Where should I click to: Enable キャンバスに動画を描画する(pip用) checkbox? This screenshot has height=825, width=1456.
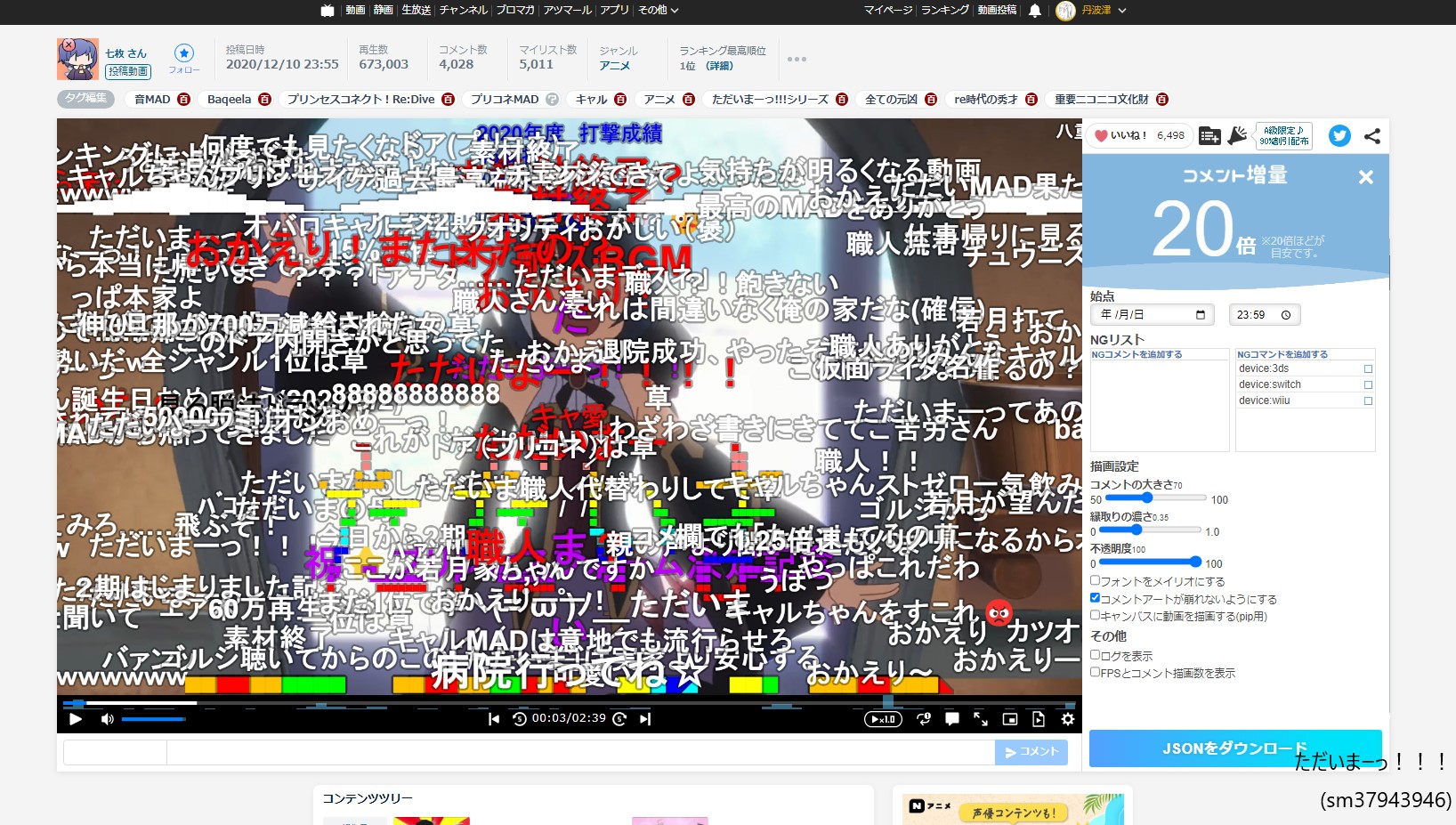[1096, 615]
